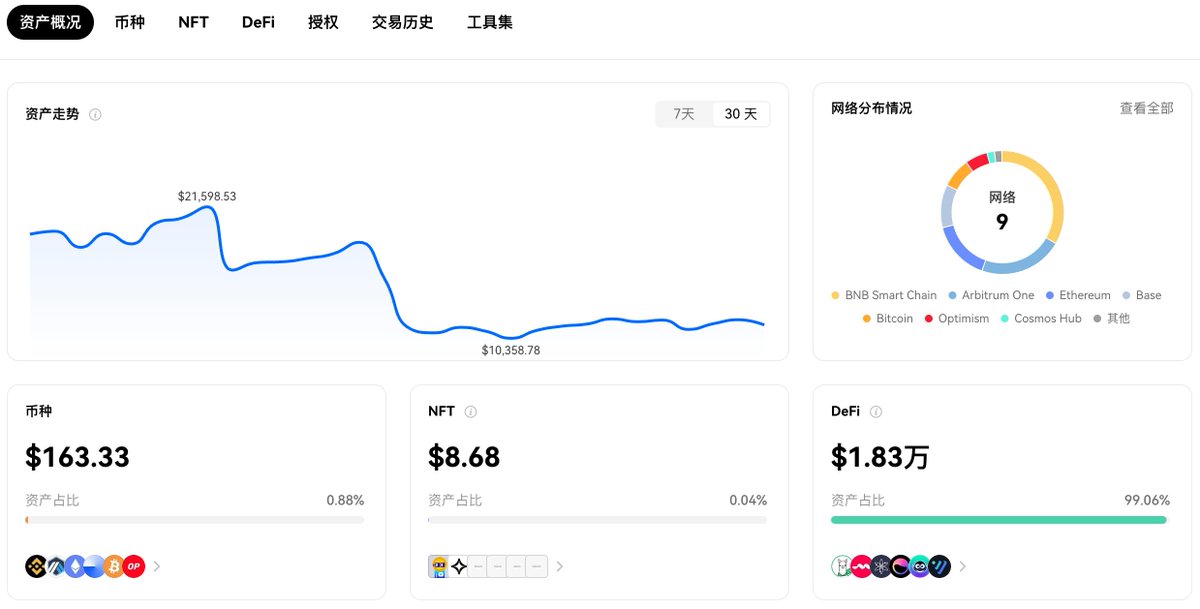Viewport: 1200px width, 609px height.
Task: Open the 工具集 tab
Action: 490,22
